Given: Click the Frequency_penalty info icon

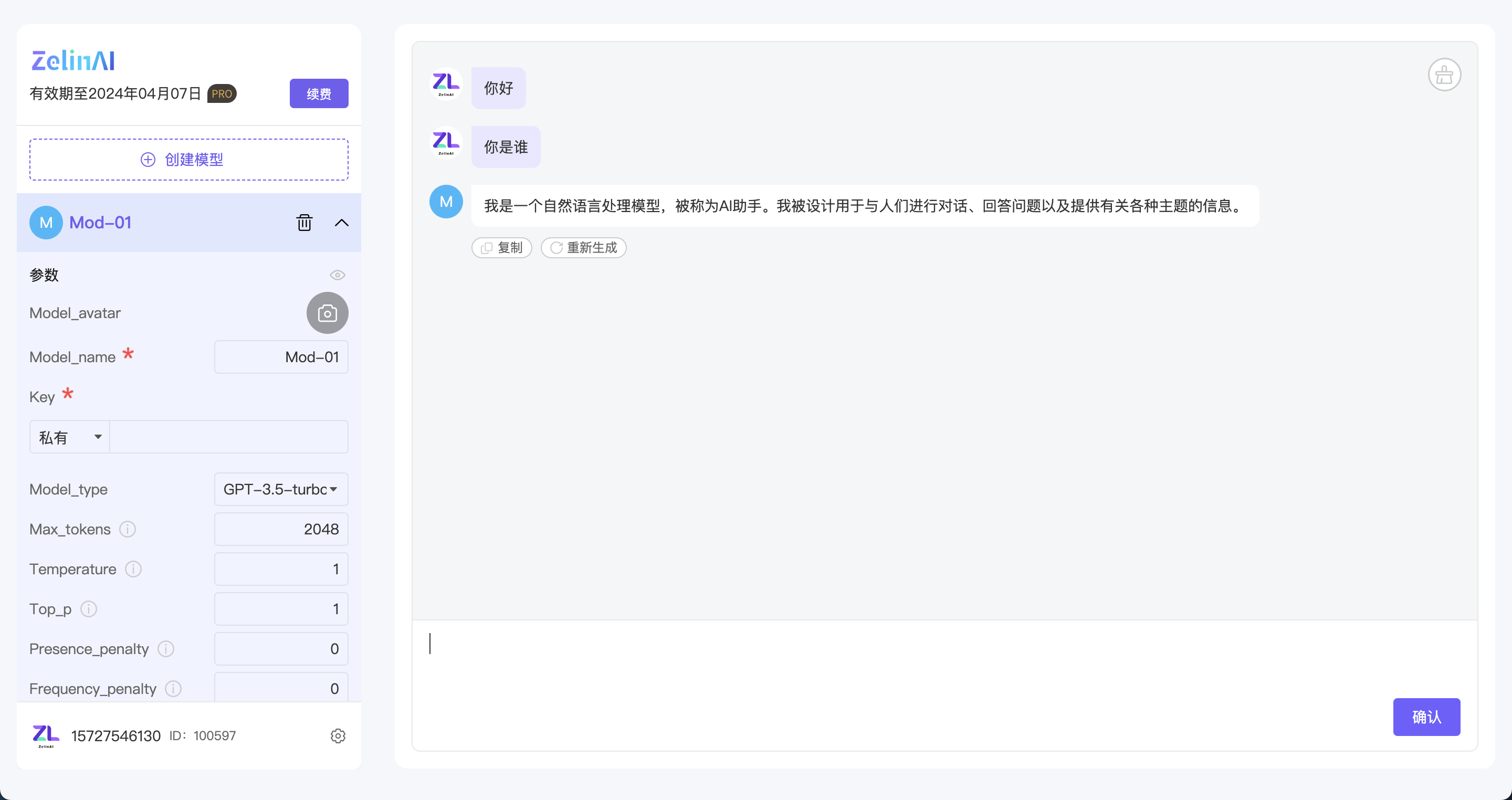Looking at the screenshot, I should [173, 689].
